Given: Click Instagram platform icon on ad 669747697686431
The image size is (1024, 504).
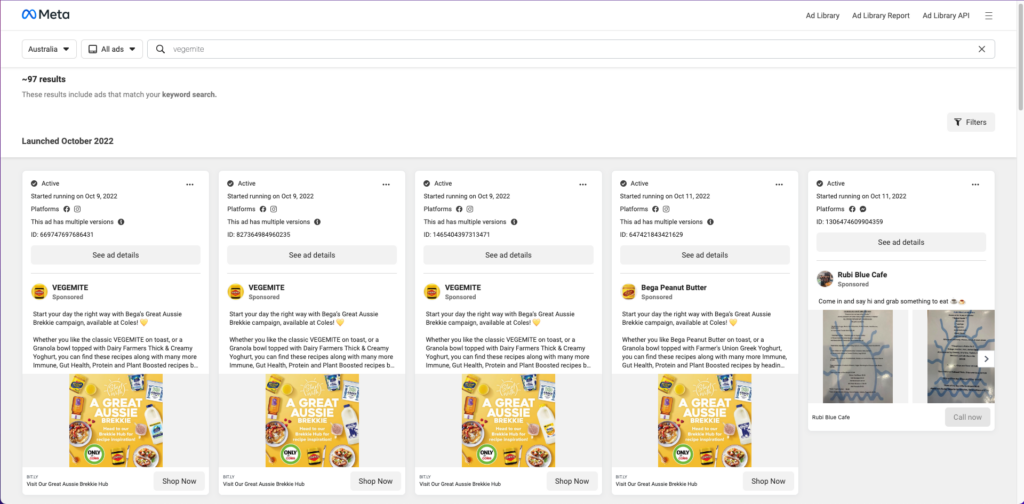Looking at the screenshot, I should click(x=77, y=209).
